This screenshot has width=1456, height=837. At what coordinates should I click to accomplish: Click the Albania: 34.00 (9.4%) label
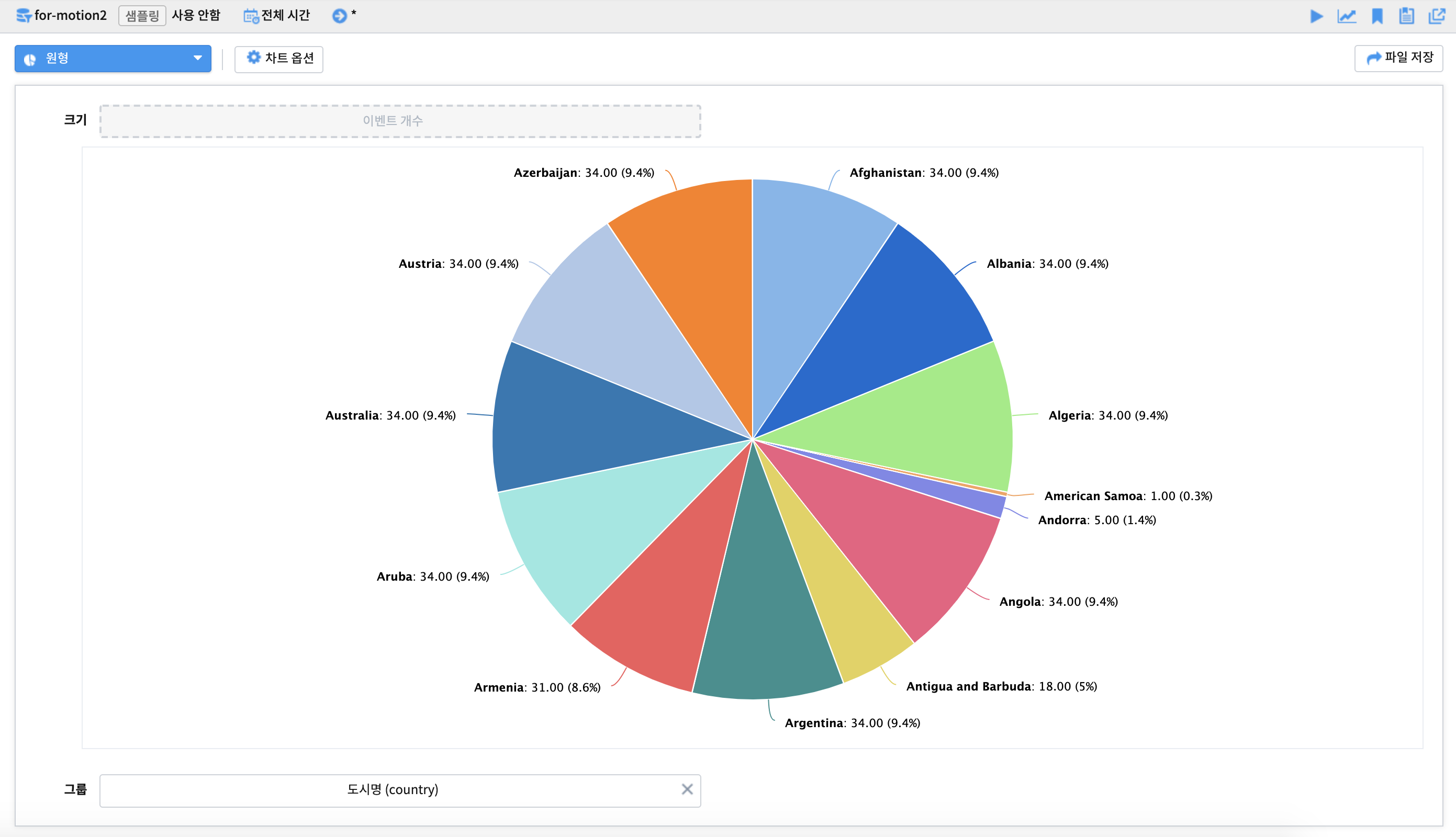(x=1047, y=264)
